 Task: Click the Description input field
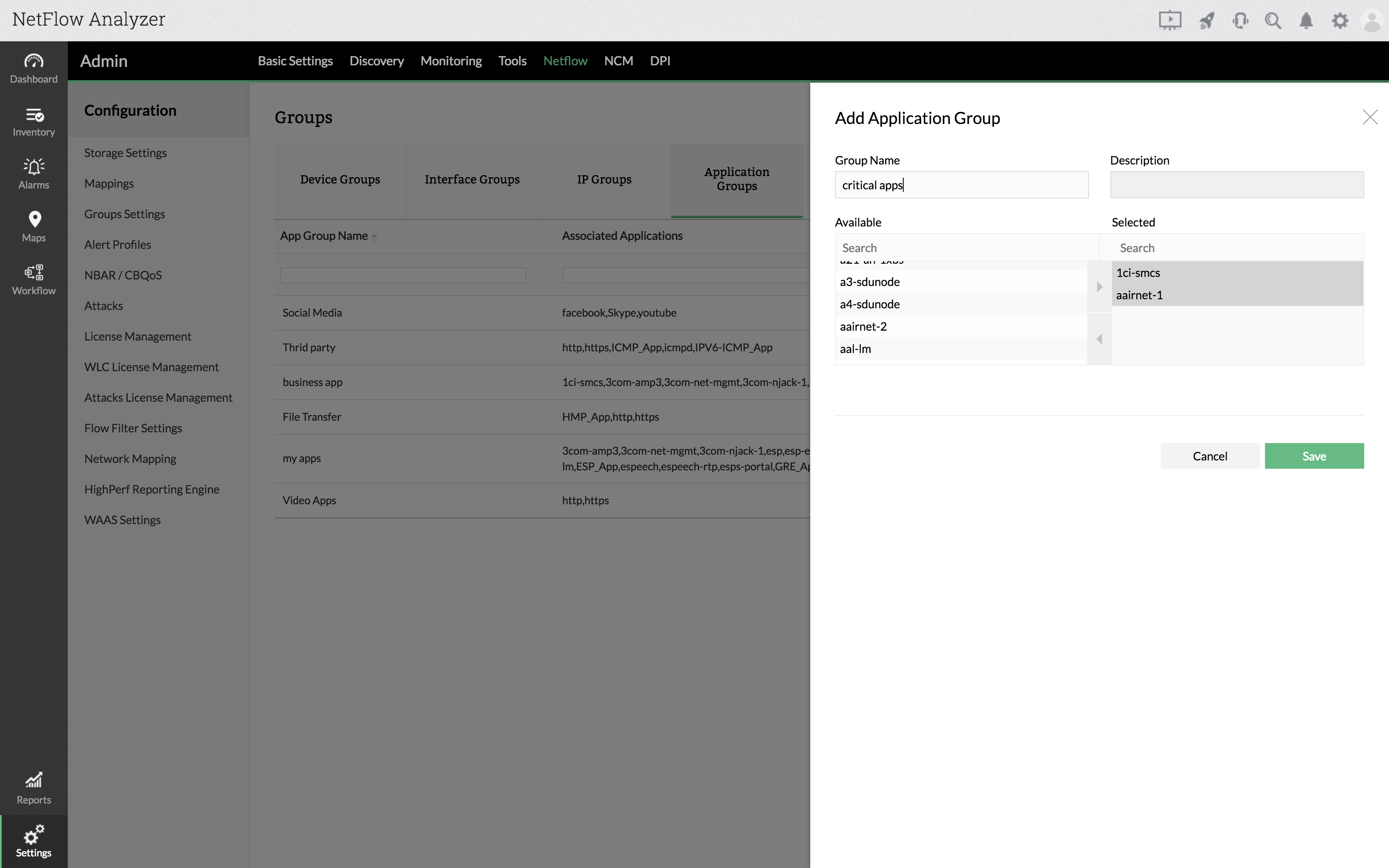click(1236, 185)
